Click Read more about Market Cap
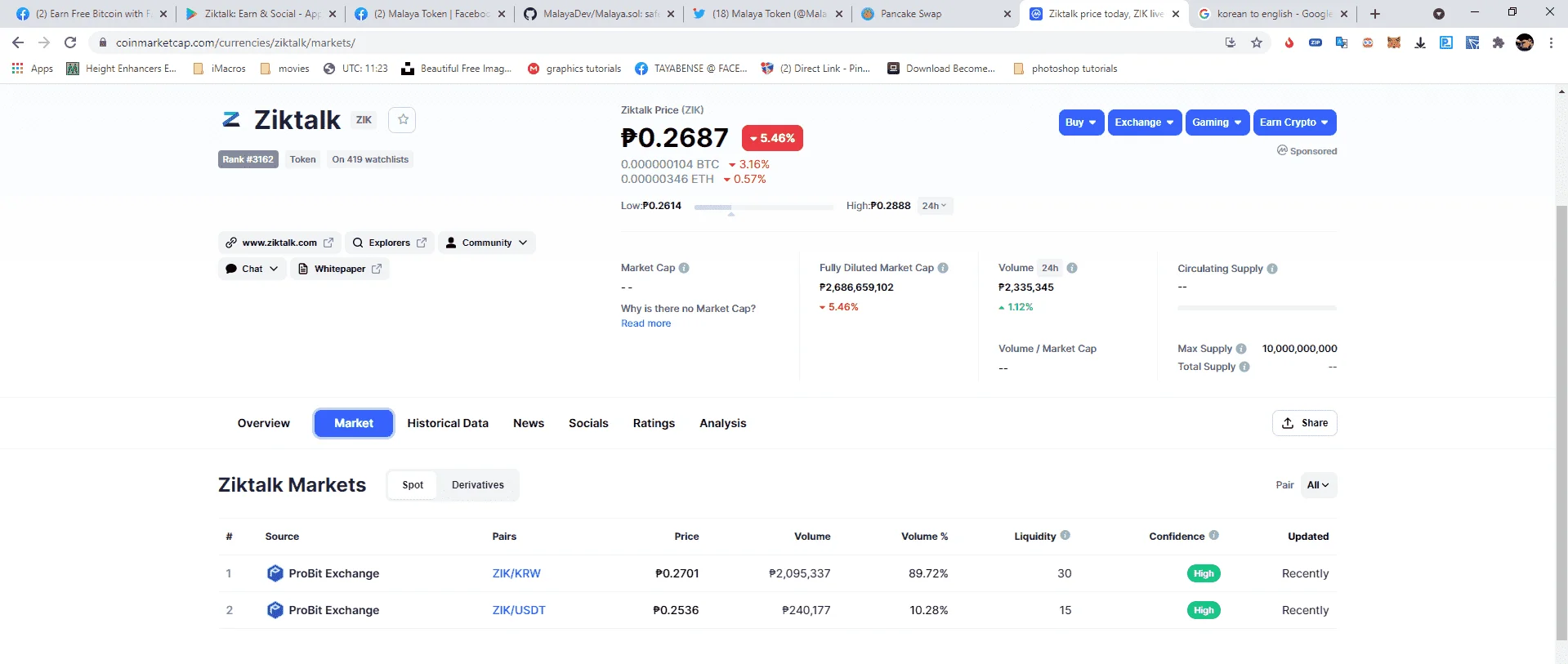Screen dimensions: 1568x664 click(x=646, y=323)
